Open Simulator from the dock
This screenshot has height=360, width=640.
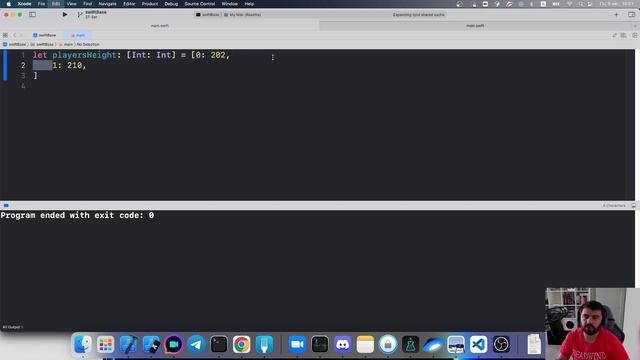point(151,344)
